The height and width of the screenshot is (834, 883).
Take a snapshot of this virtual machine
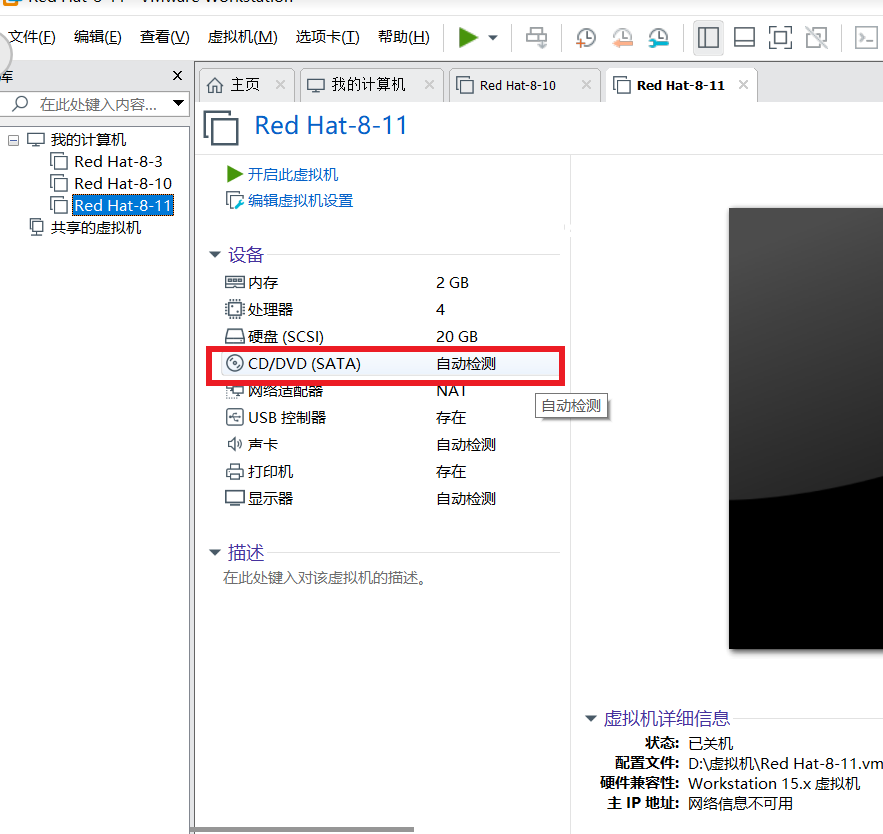pos(586,38)
